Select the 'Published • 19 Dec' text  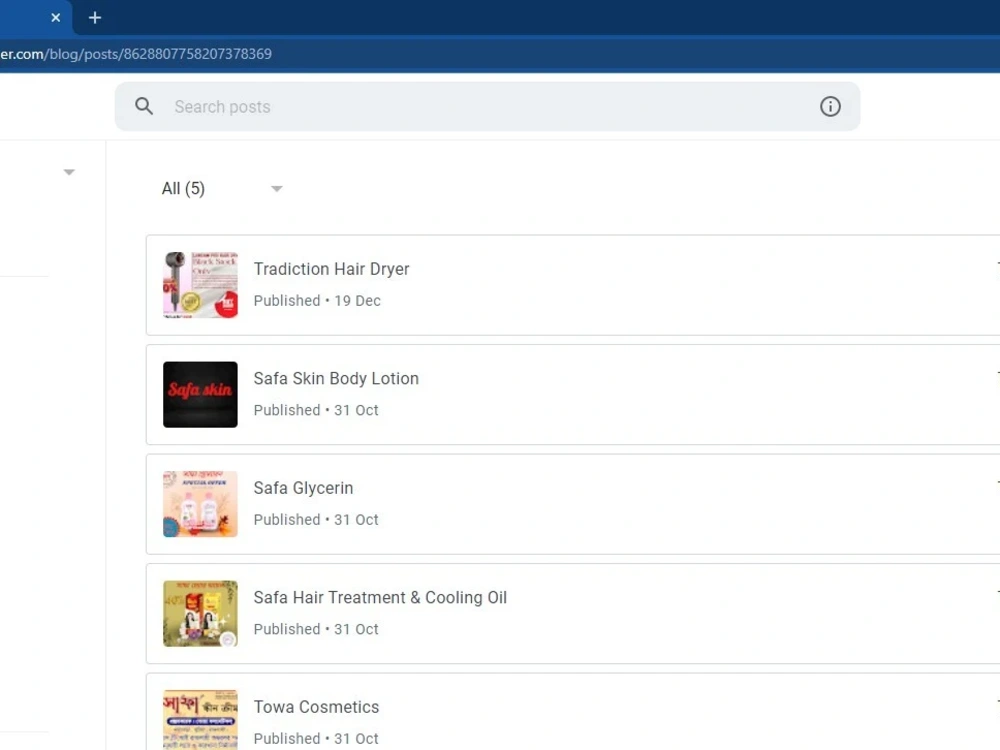click(317, 300)
